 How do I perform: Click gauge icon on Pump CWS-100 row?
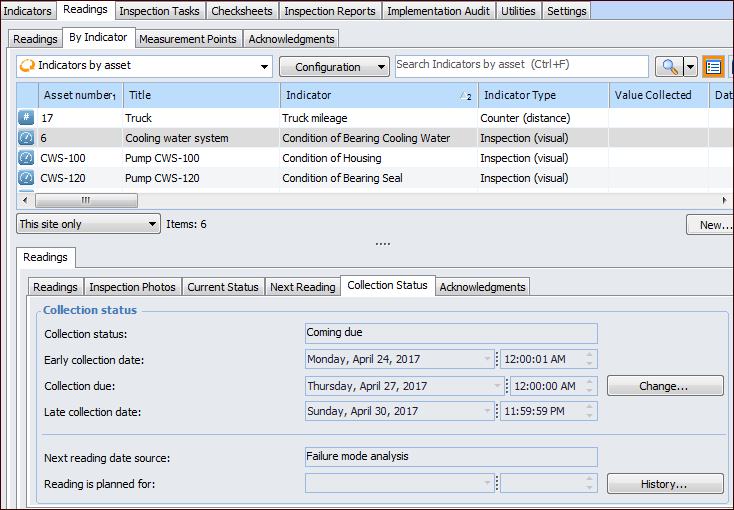click(x=26, y=158)
